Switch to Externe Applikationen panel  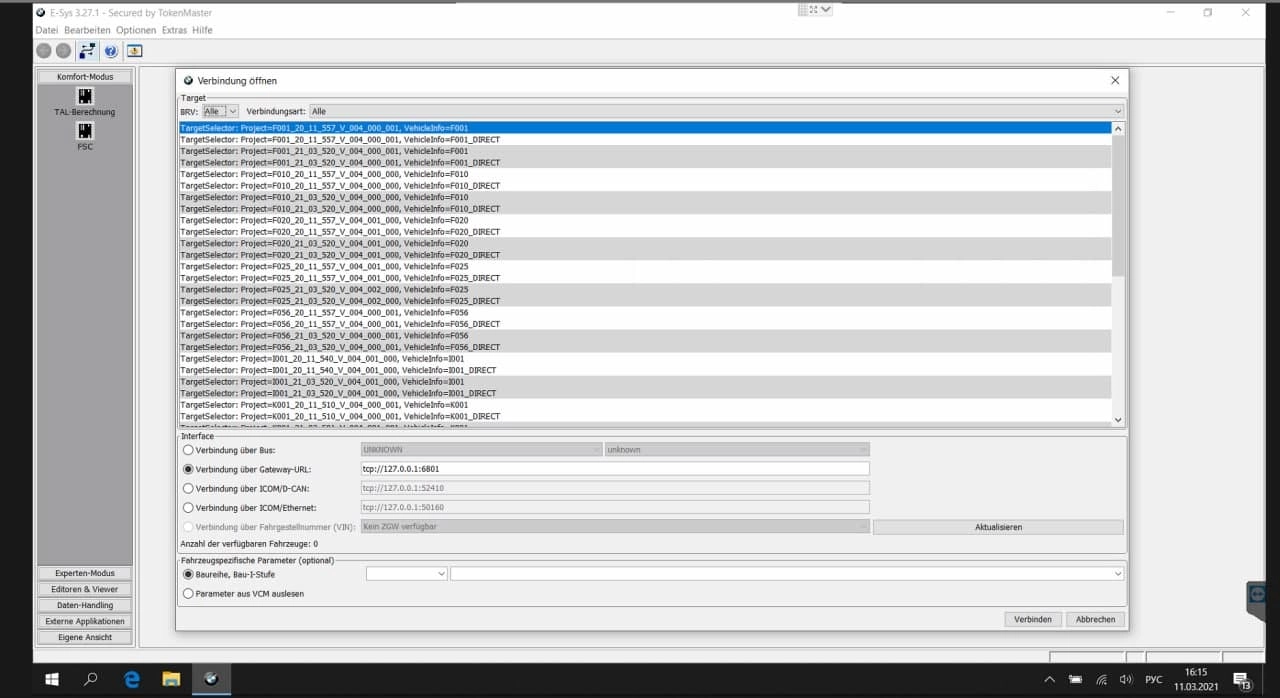(x=85, y=621)
